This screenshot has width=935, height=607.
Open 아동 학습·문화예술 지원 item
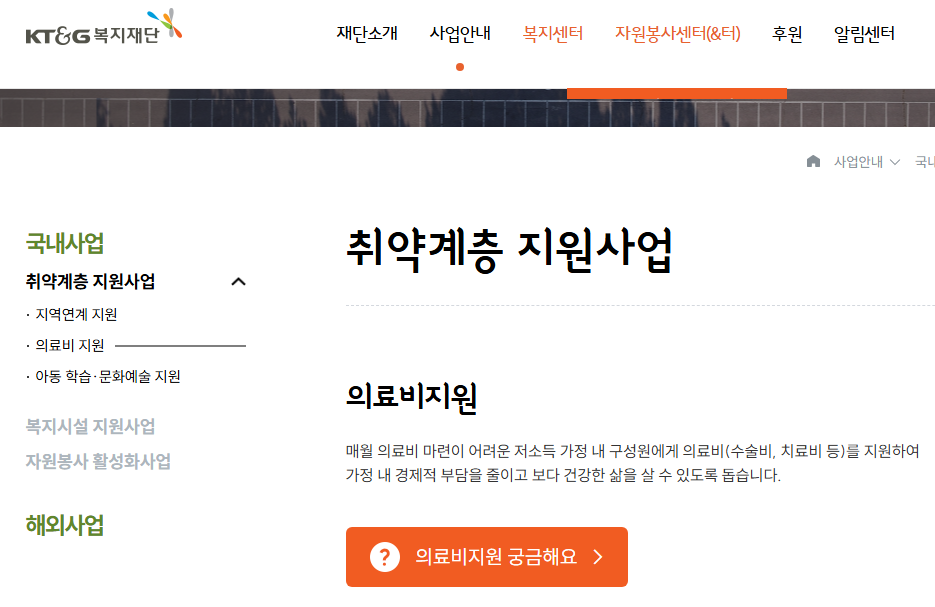tap(107, 376)
